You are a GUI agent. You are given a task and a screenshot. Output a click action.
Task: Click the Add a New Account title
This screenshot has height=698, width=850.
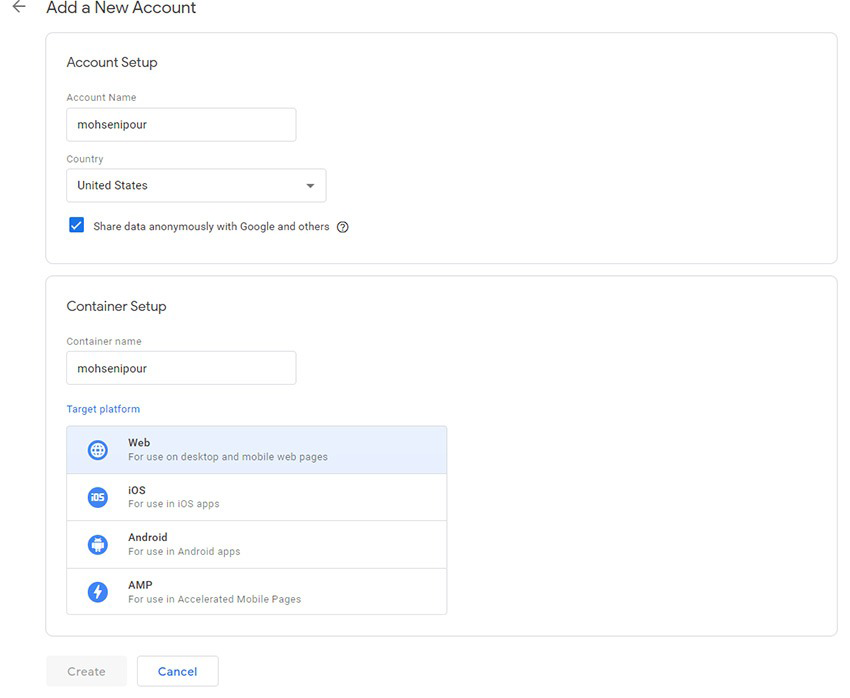pyautogui.click(x=121, y=8)
